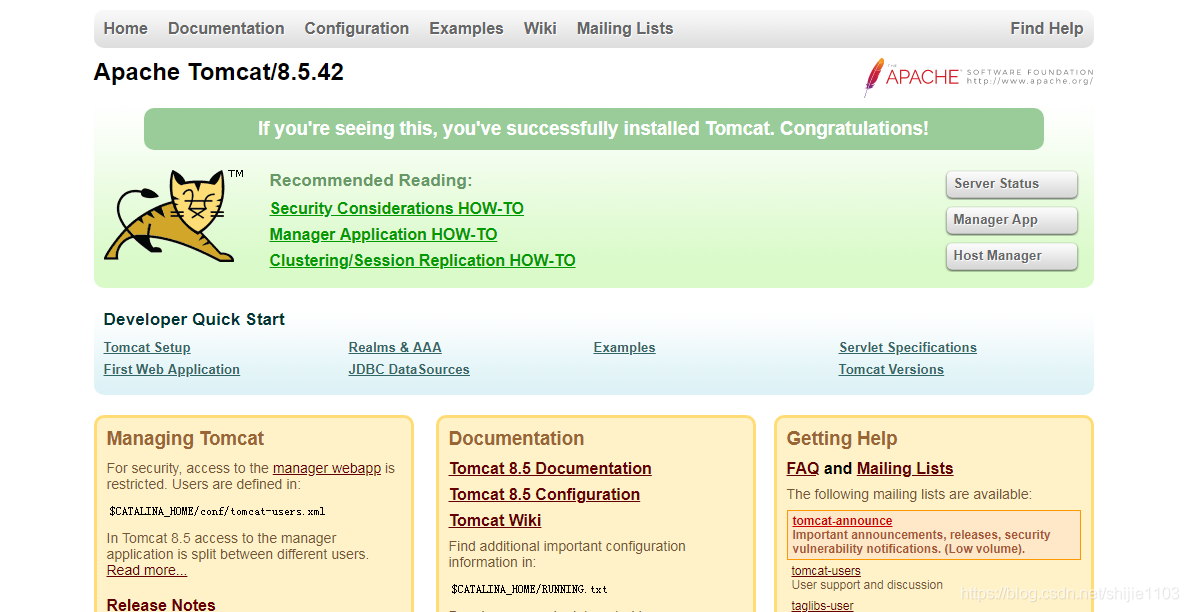Viewport: 1189px width, 612px height.
Task: Open Manager Application HOW-TO link
Action: click(x=383, y=234)
